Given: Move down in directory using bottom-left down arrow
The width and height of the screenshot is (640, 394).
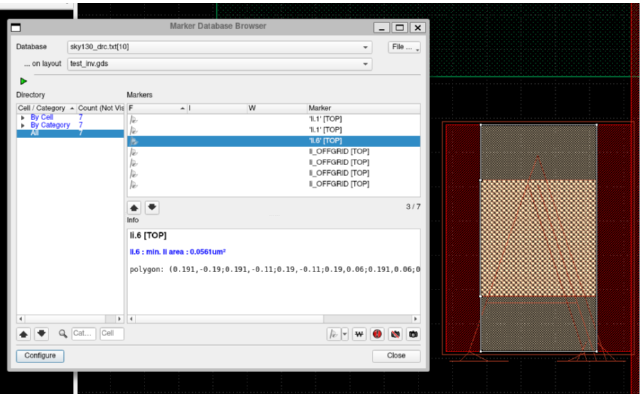Looking at the screenshot, I should pos(41,334).
